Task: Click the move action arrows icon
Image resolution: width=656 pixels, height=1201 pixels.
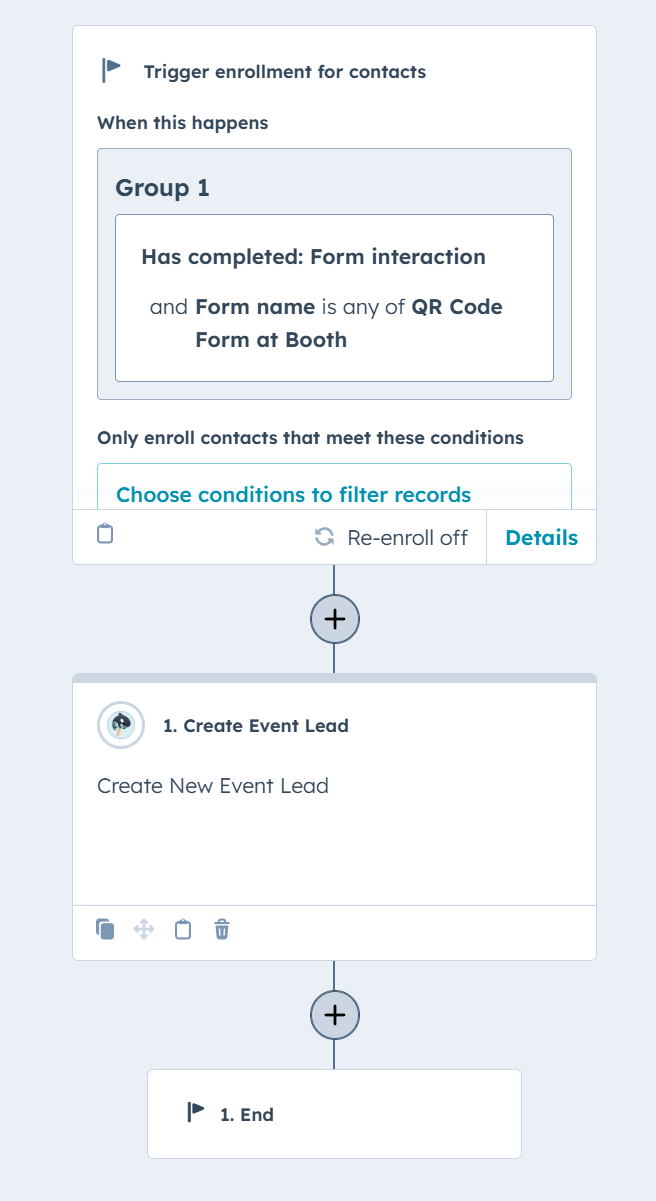Action: point(144,930)
